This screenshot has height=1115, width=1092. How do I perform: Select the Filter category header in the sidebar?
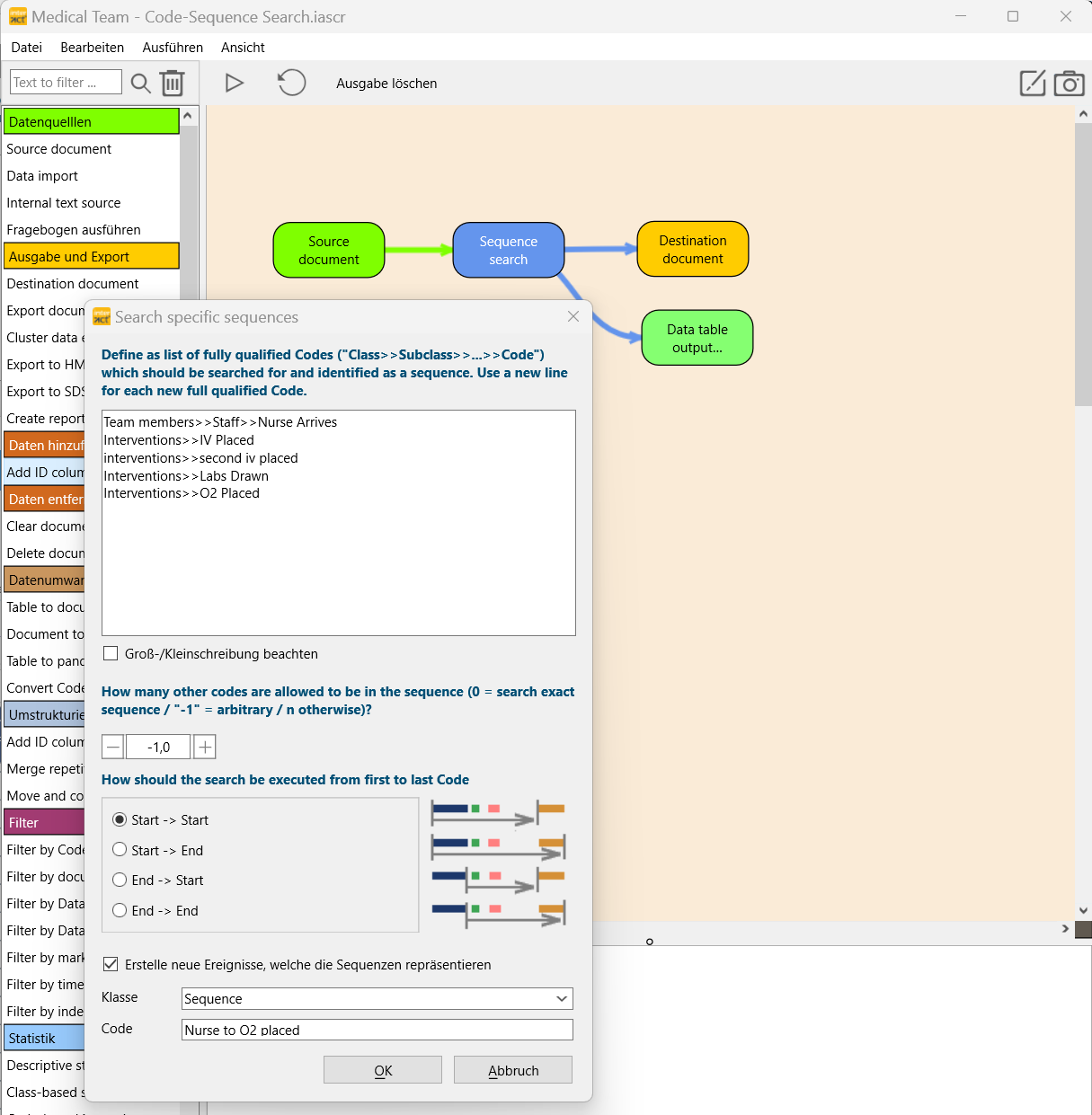tap(44, 822)
